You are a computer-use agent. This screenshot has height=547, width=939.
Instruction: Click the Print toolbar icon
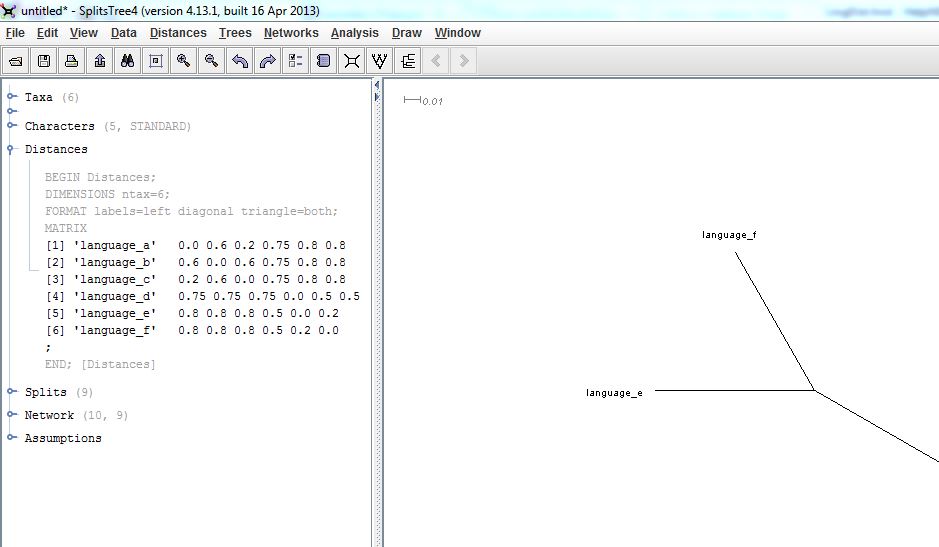tap(71, 61)
